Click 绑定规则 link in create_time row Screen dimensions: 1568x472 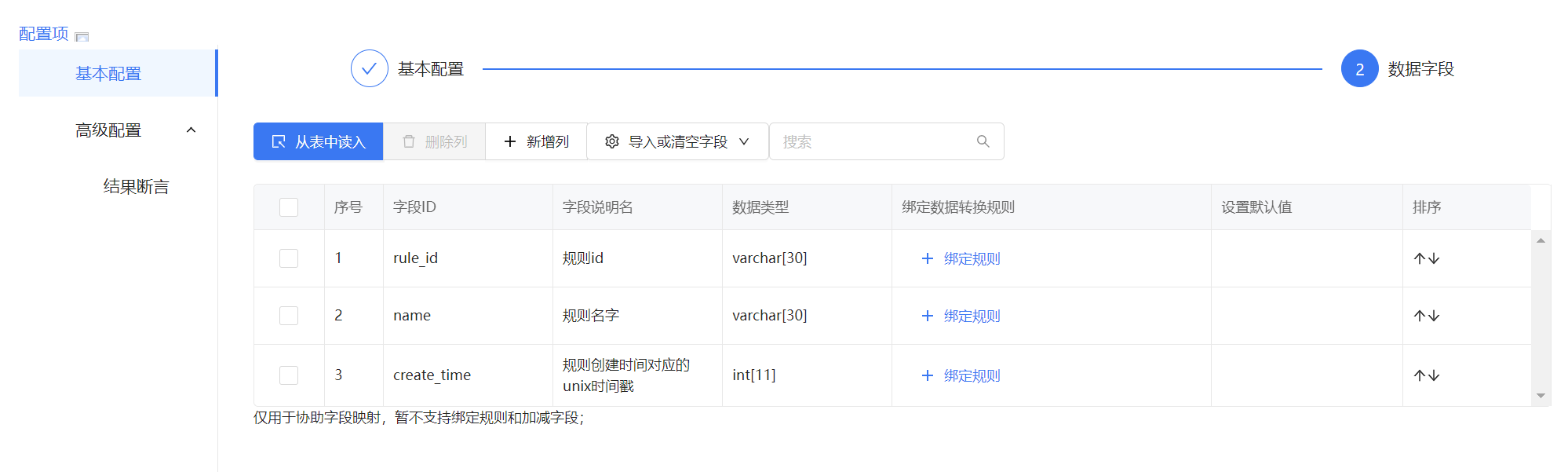point(972,375)
